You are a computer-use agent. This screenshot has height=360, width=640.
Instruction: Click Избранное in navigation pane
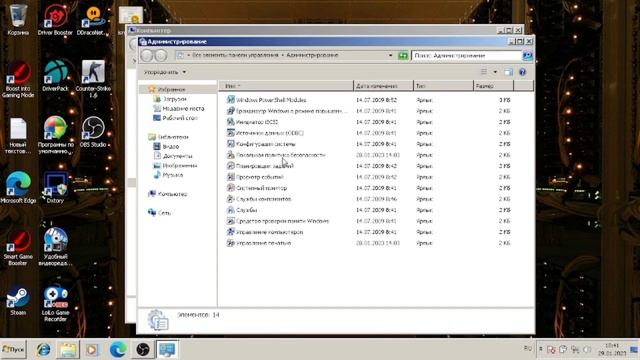[171, 89]
